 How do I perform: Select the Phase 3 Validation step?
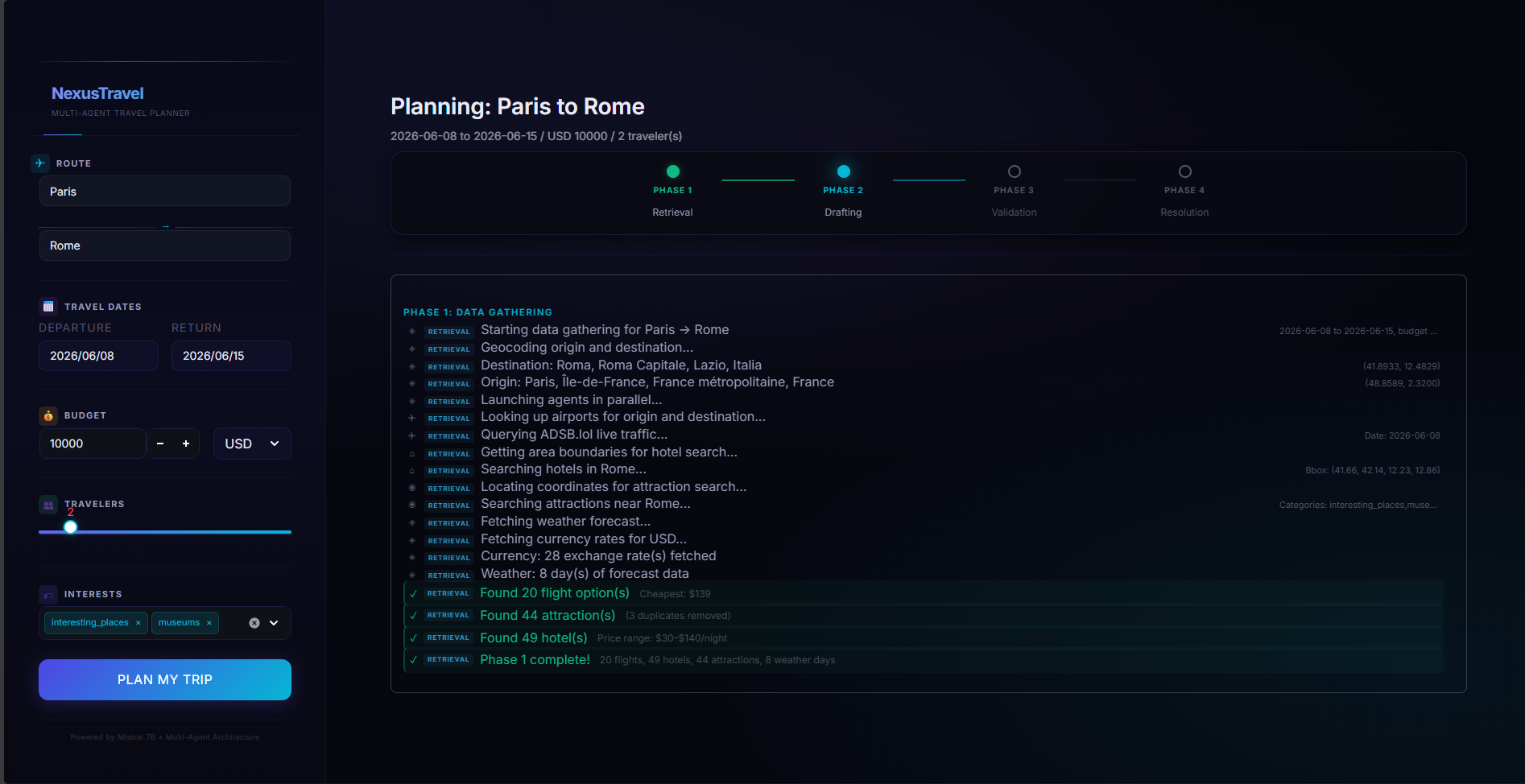click(x=1015, y=191)
